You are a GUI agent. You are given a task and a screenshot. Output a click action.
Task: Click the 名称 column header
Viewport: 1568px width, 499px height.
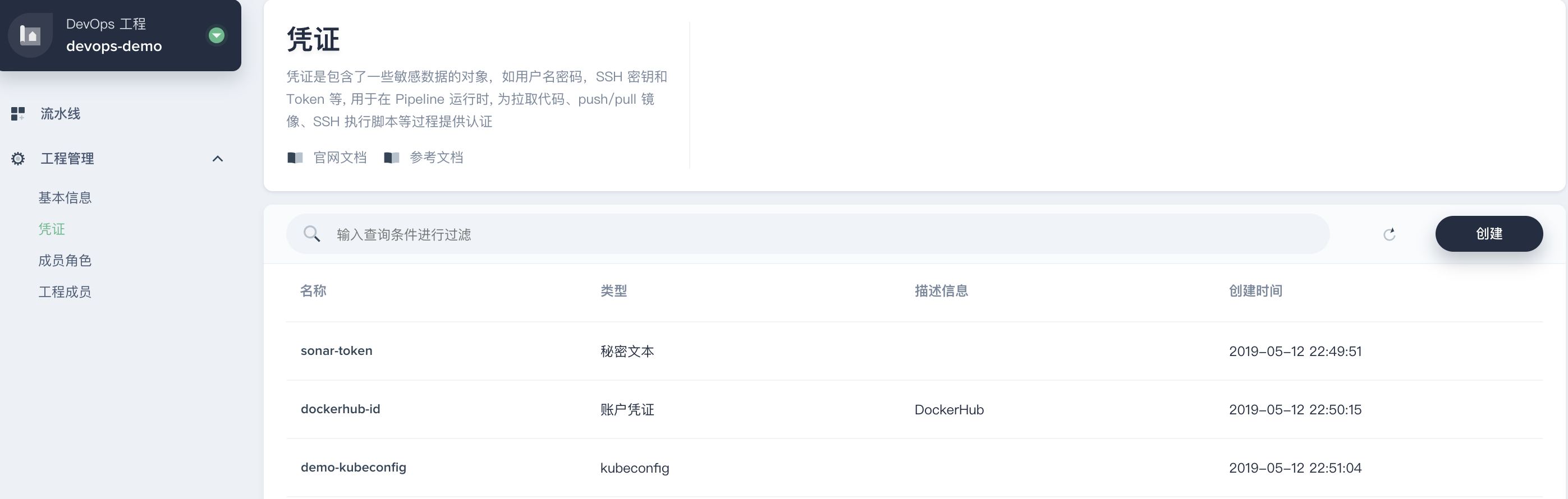(313, 291)
